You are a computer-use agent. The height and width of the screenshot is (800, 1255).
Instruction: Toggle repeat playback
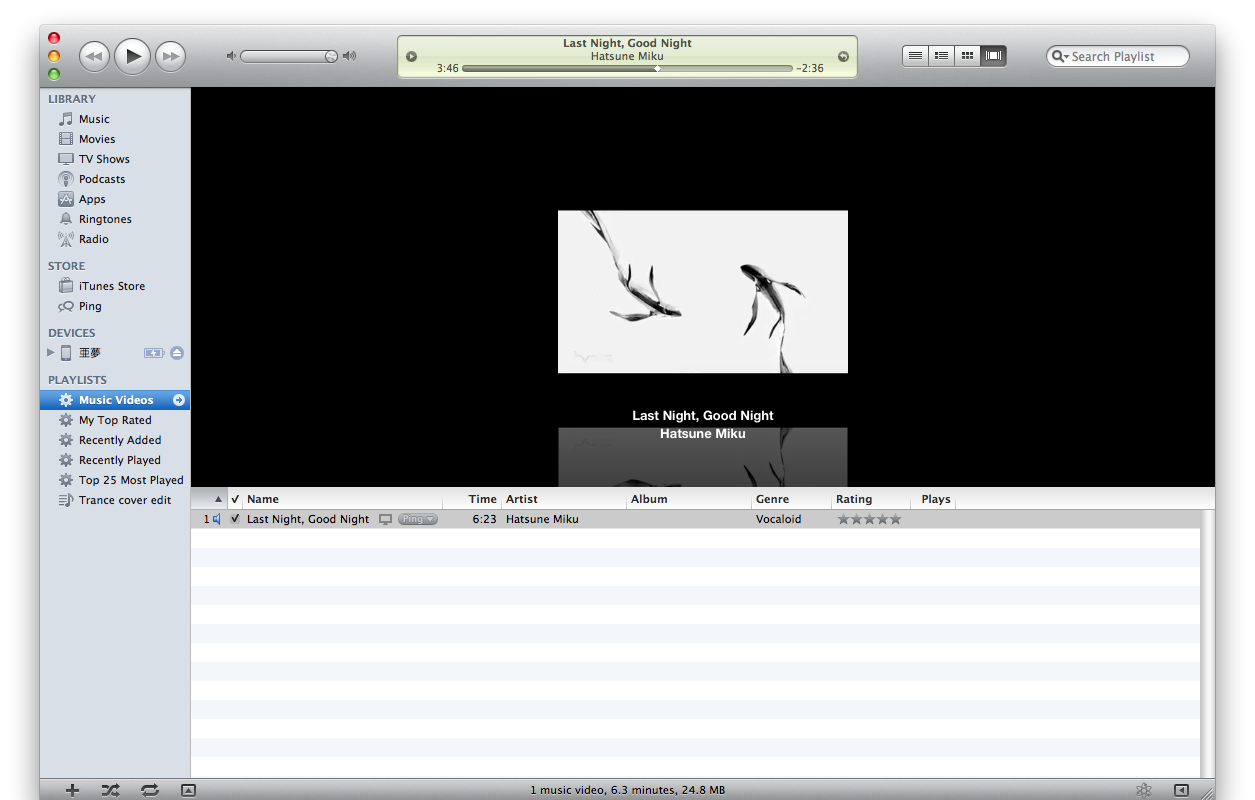point(150,790)
